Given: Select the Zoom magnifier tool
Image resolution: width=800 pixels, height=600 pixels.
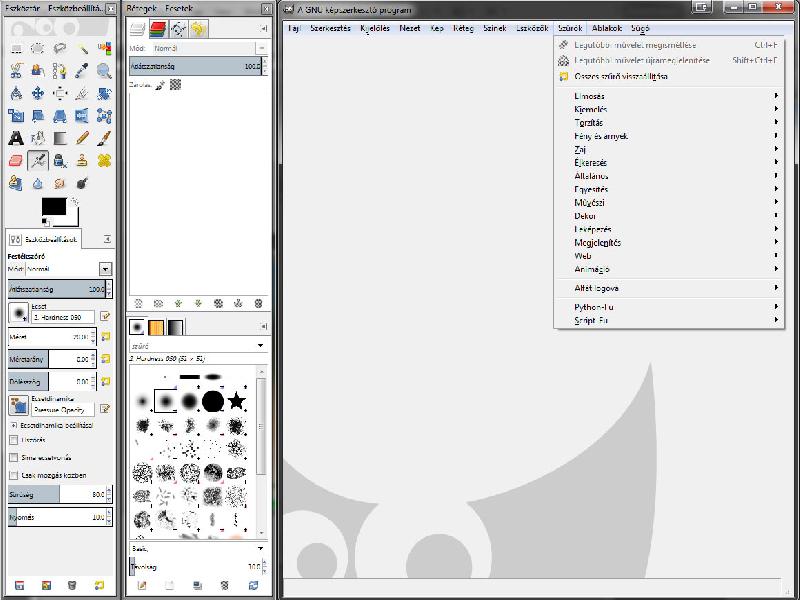Looking at the screenshot, I should point(104,71).
